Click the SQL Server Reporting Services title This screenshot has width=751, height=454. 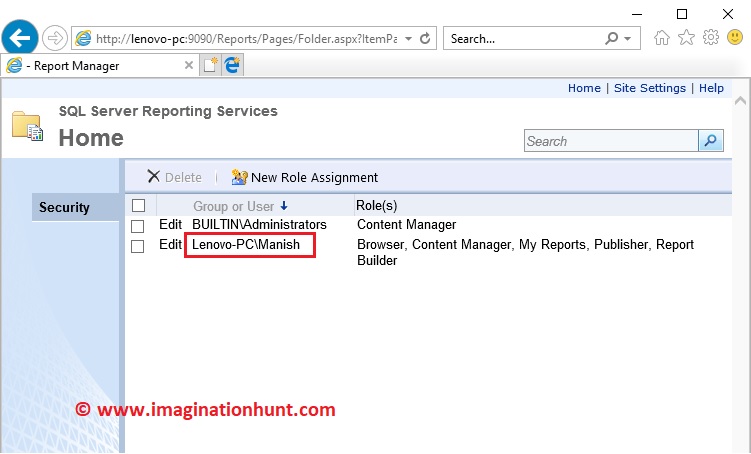click(x=168, y=111)
